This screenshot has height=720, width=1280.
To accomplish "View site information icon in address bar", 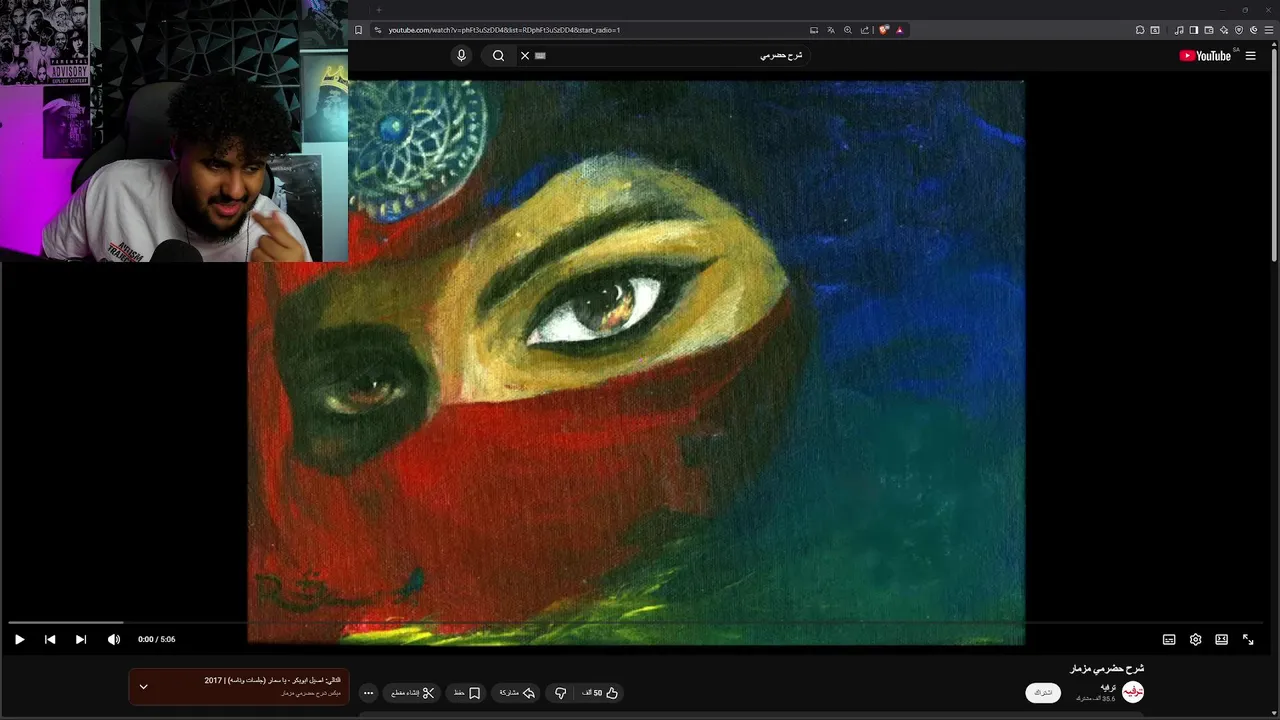I will [x=377, y=30].
